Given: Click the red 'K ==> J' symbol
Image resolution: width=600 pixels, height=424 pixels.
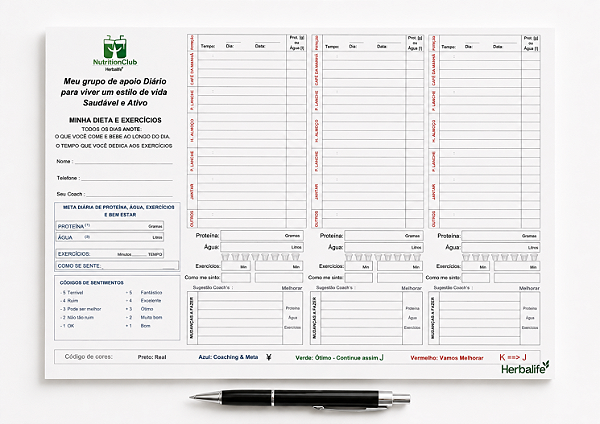Looking at the screenshot, I should (x=513, y=357).
